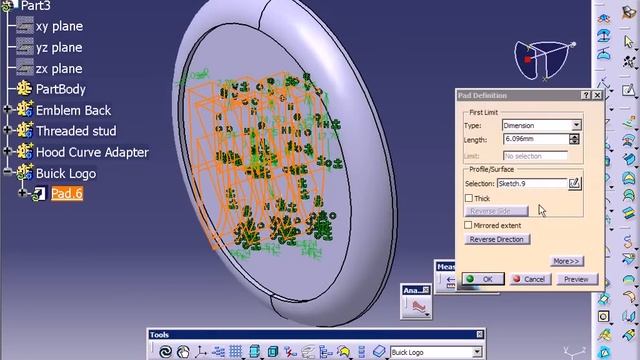Select PartBody in the tree

pos(61,89)
